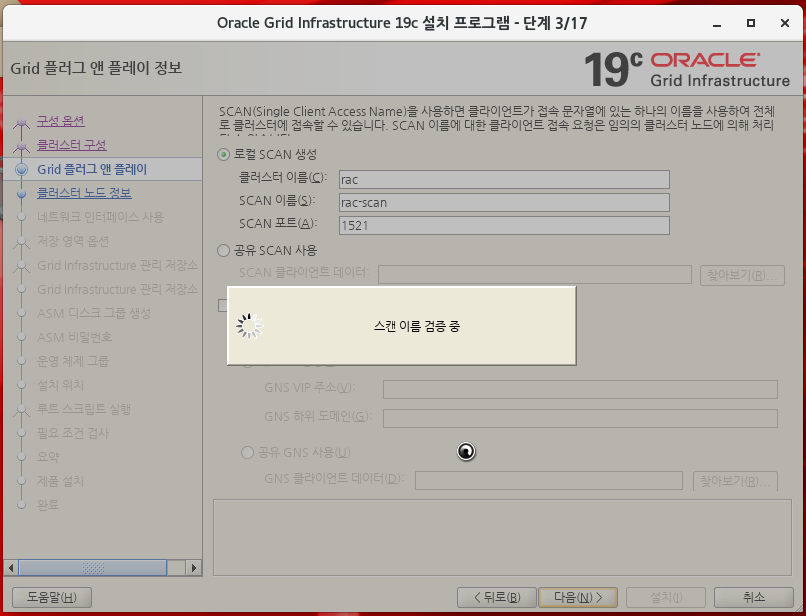Click the step marker next to 클러스터 노드 정보

22,193
